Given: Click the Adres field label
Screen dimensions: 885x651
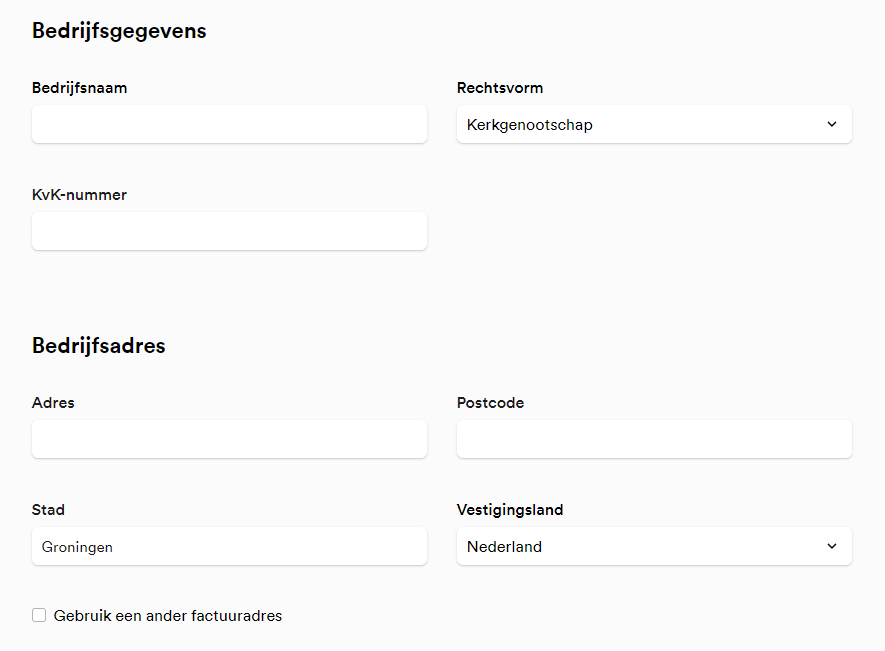Looking at the screenshot, I should (x=53, y=403).
